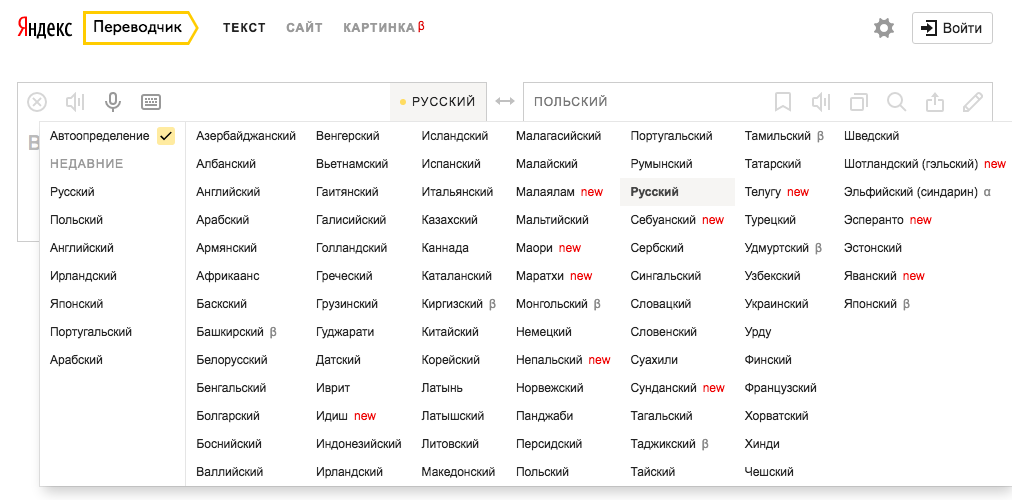Click the share translation icon
The height and width of the screenshot is (500, 1012).
point(934,101)
